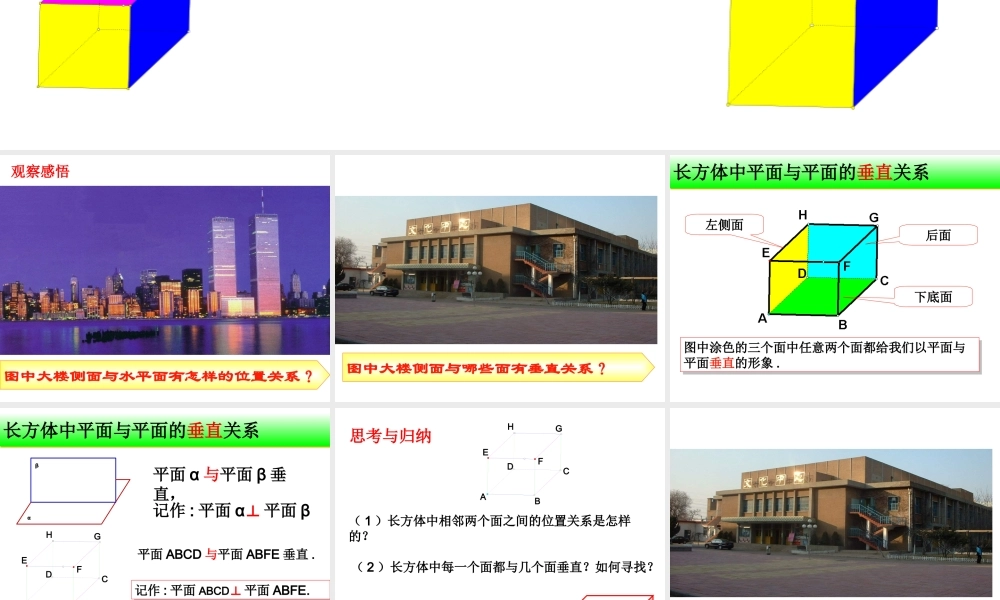The height and width of the screenshot is (600, 1000).
Task: Click question (1) about adjacent cuboid faces
Action: tap(494, 528)
